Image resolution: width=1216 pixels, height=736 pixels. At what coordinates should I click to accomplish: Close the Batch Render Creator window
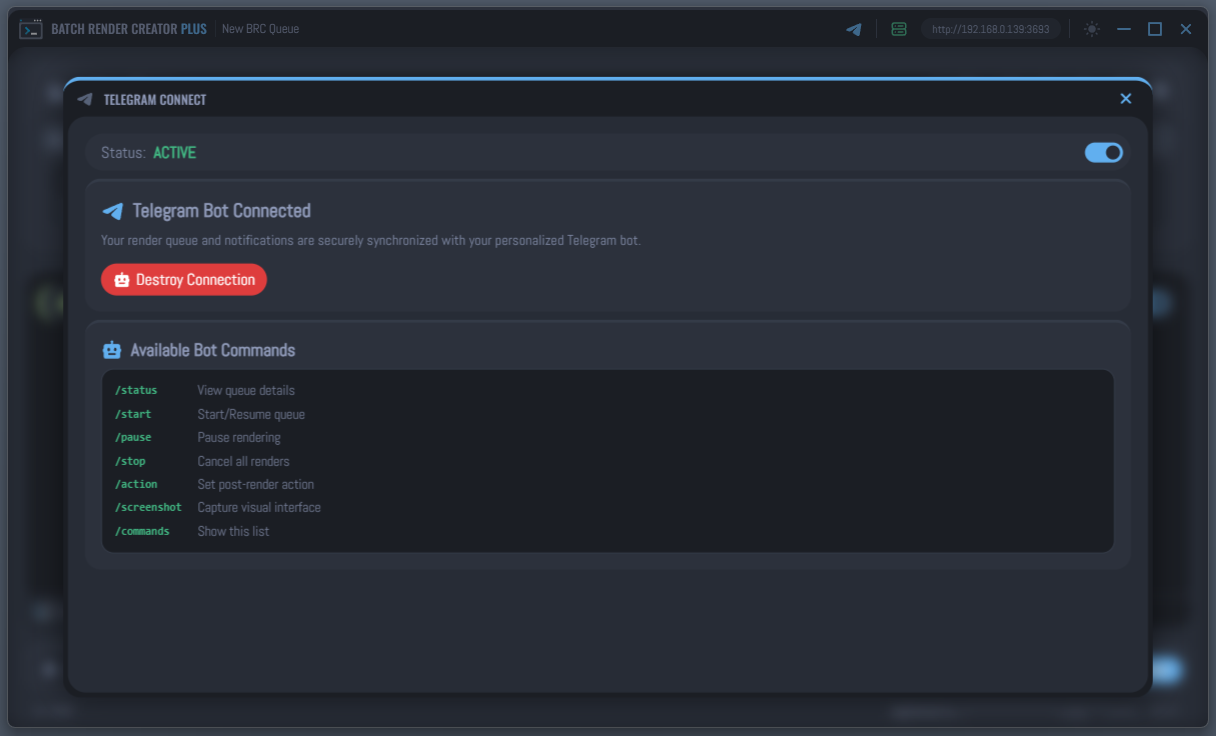pos(1186,29)
